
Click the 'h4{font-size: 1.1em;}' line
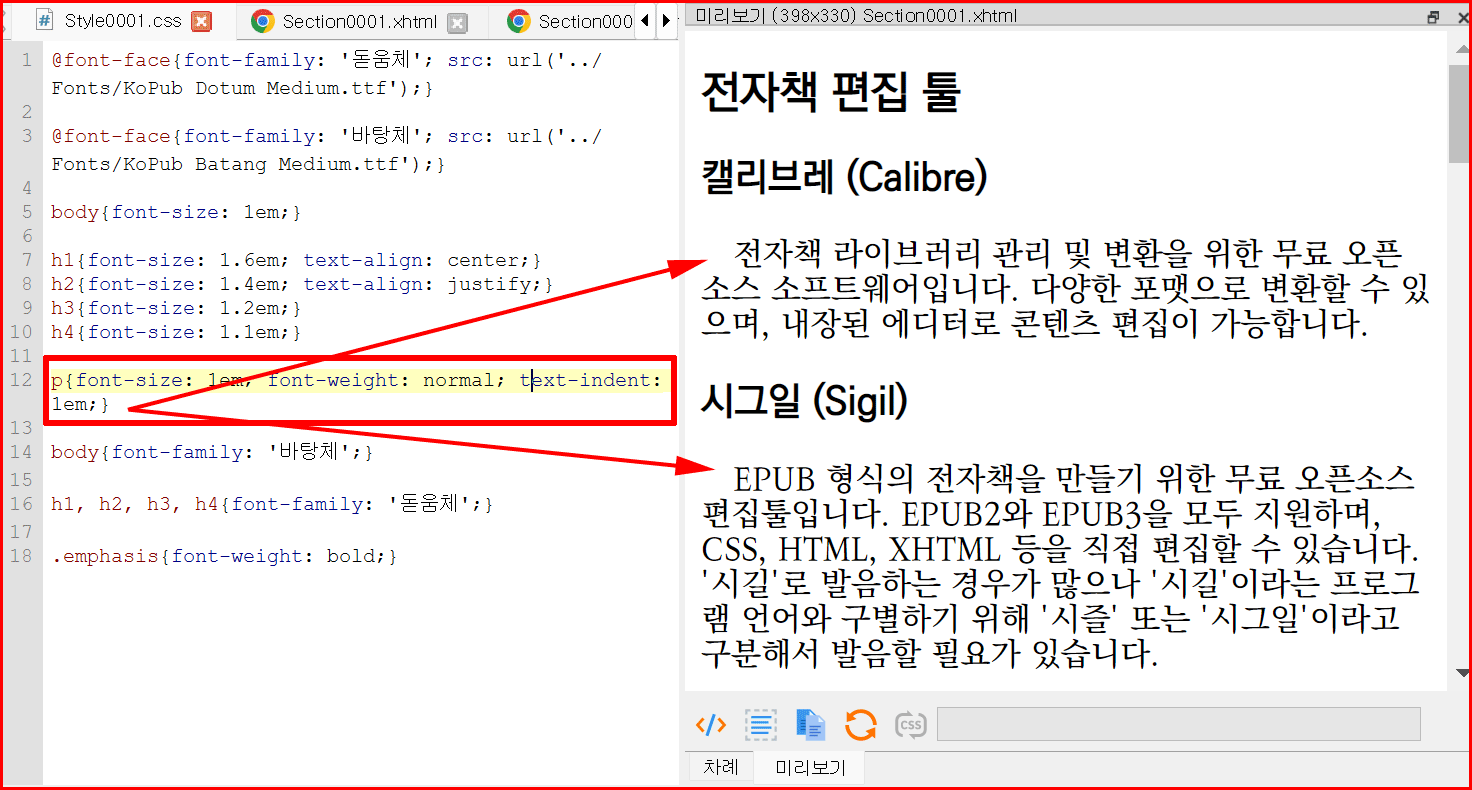tap(176, 332)
